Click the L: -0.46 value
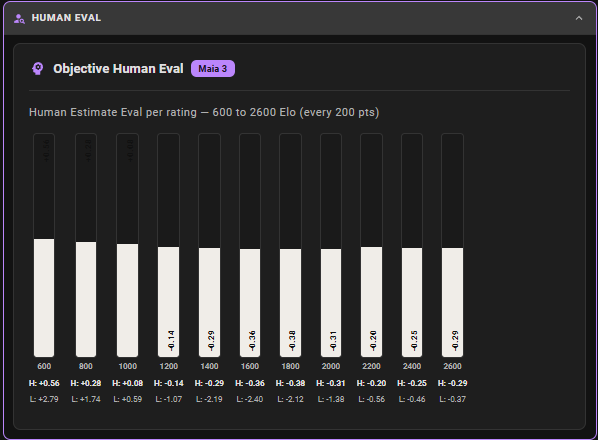Viewport: 598px width, 440px height. (412, 399)
